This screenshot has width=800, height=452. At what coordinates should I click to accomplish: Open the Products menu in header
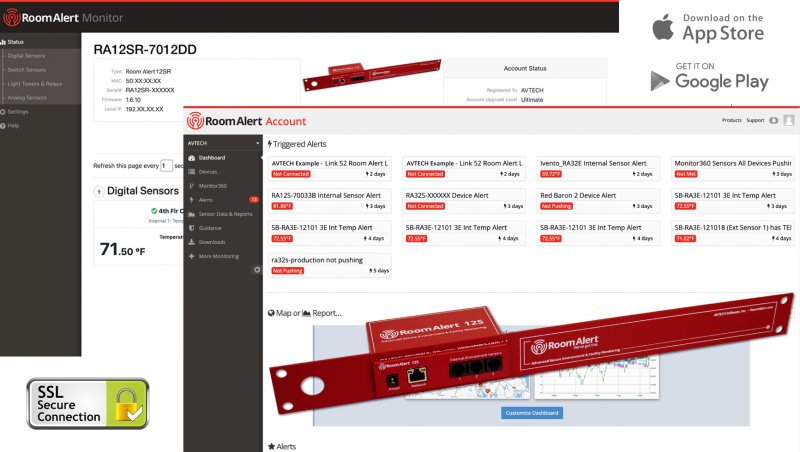point(732,120)
